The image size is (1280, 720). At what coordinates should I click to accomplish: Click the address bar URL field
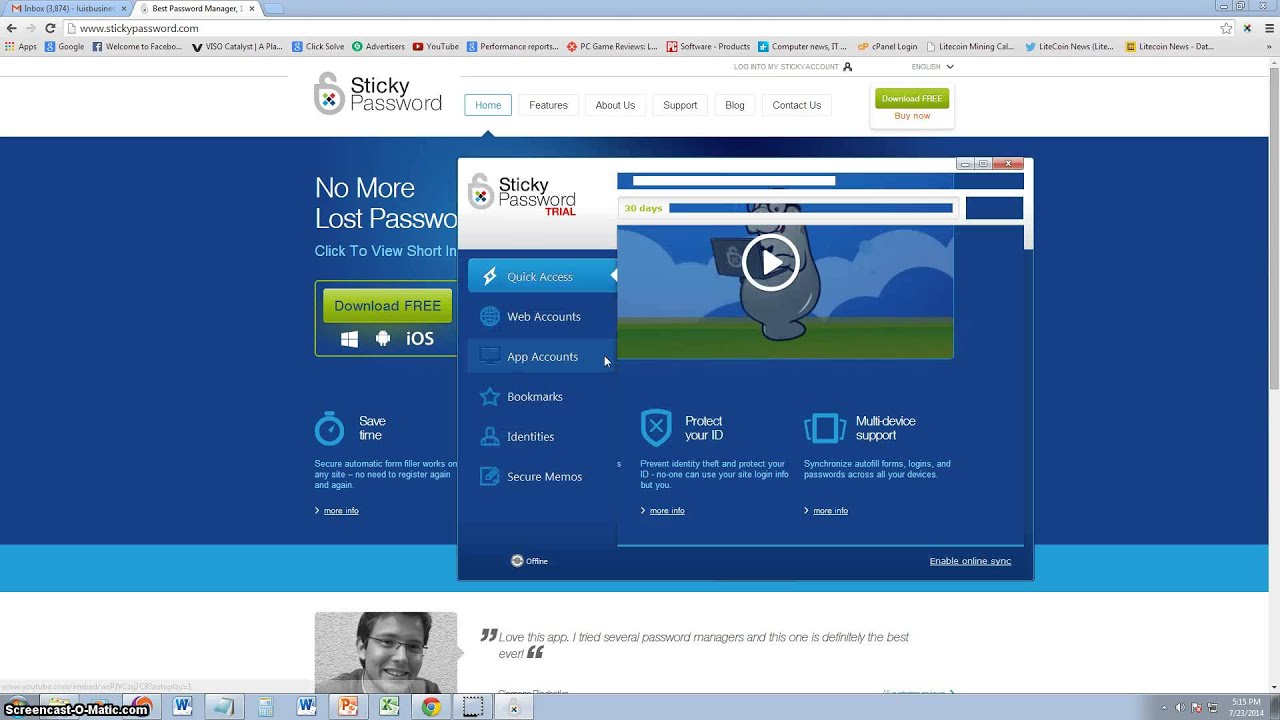tap(640, 28)
